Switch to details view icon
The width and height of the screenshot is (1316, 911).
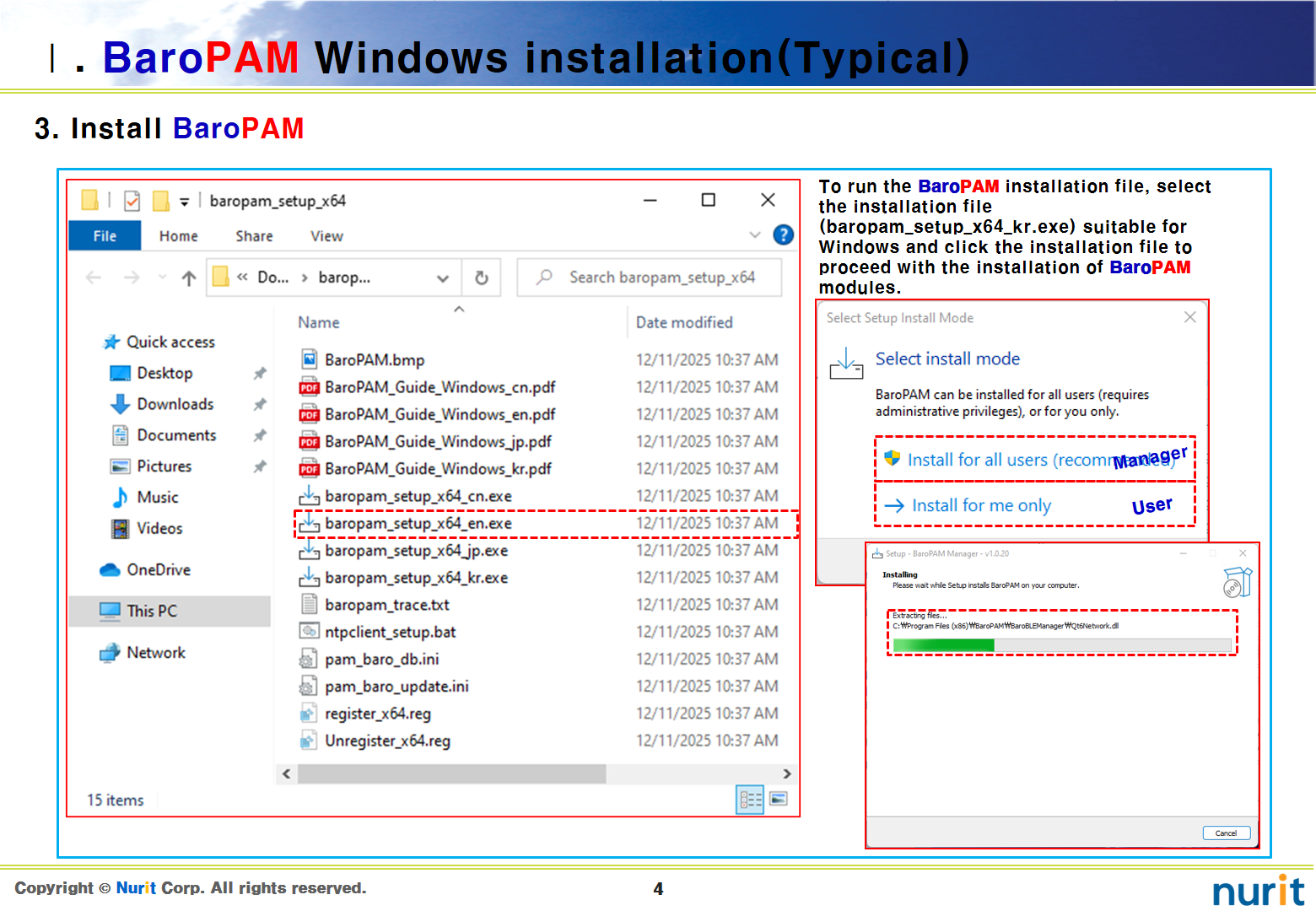coord(750,800)
